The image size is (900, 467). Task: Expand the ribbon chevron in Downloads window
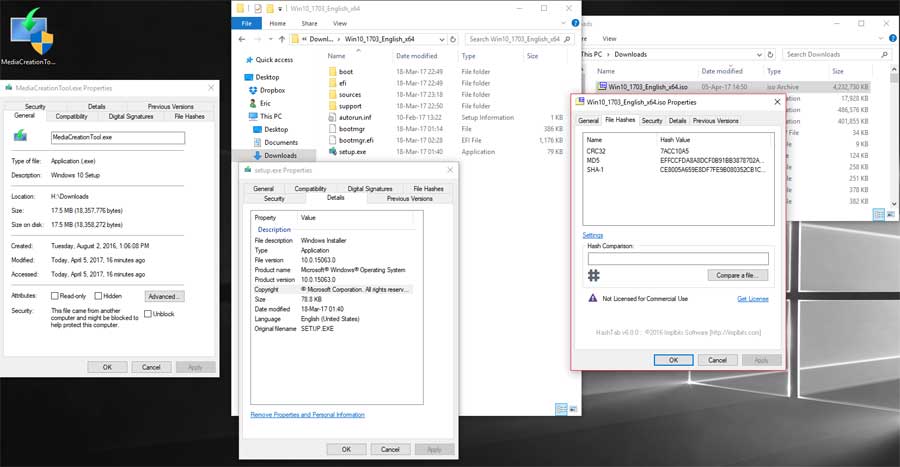pyautogui.click(x=880, y=38)
